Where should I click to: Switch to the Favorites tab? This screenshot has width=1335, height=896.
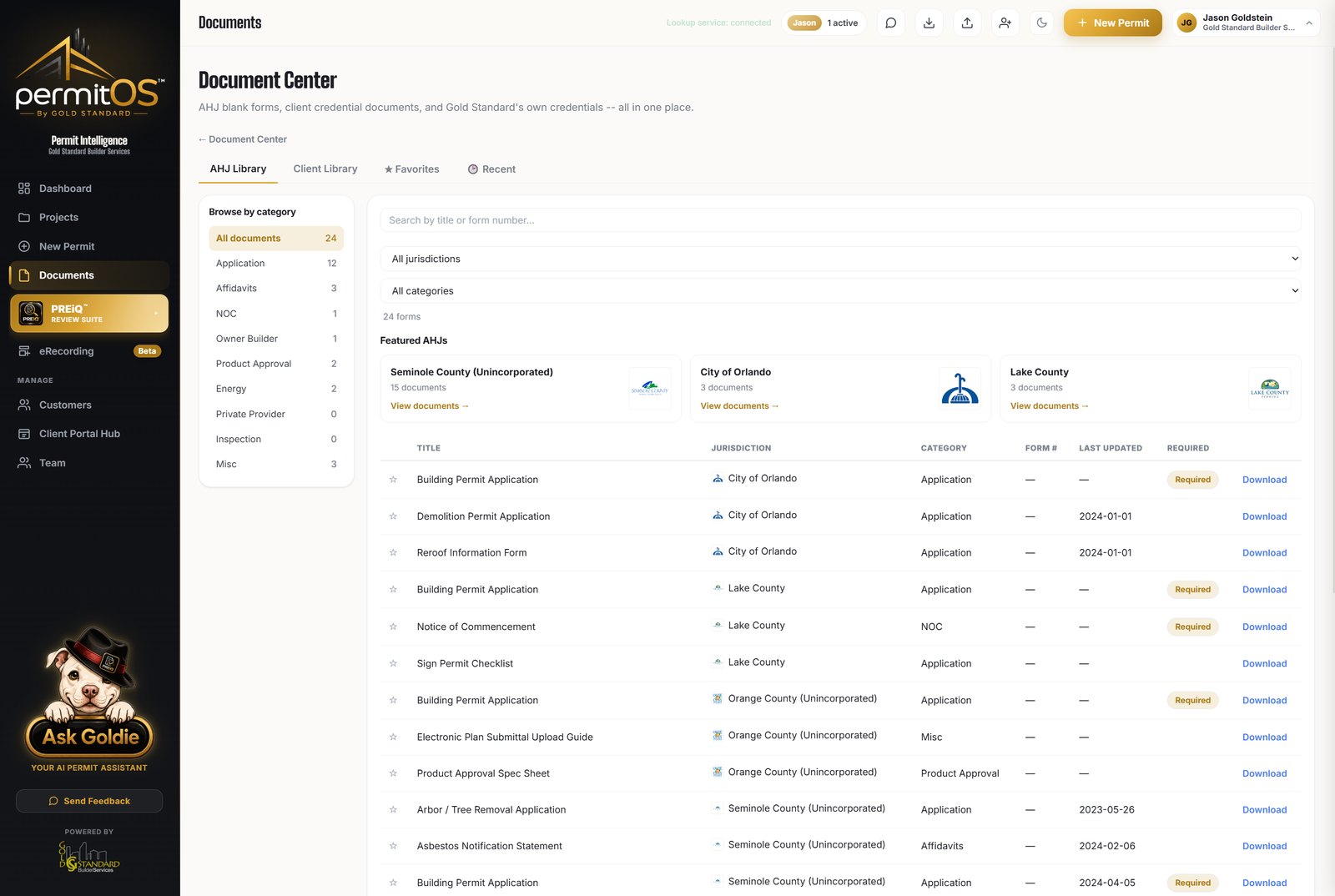click(x=411, y=169)
